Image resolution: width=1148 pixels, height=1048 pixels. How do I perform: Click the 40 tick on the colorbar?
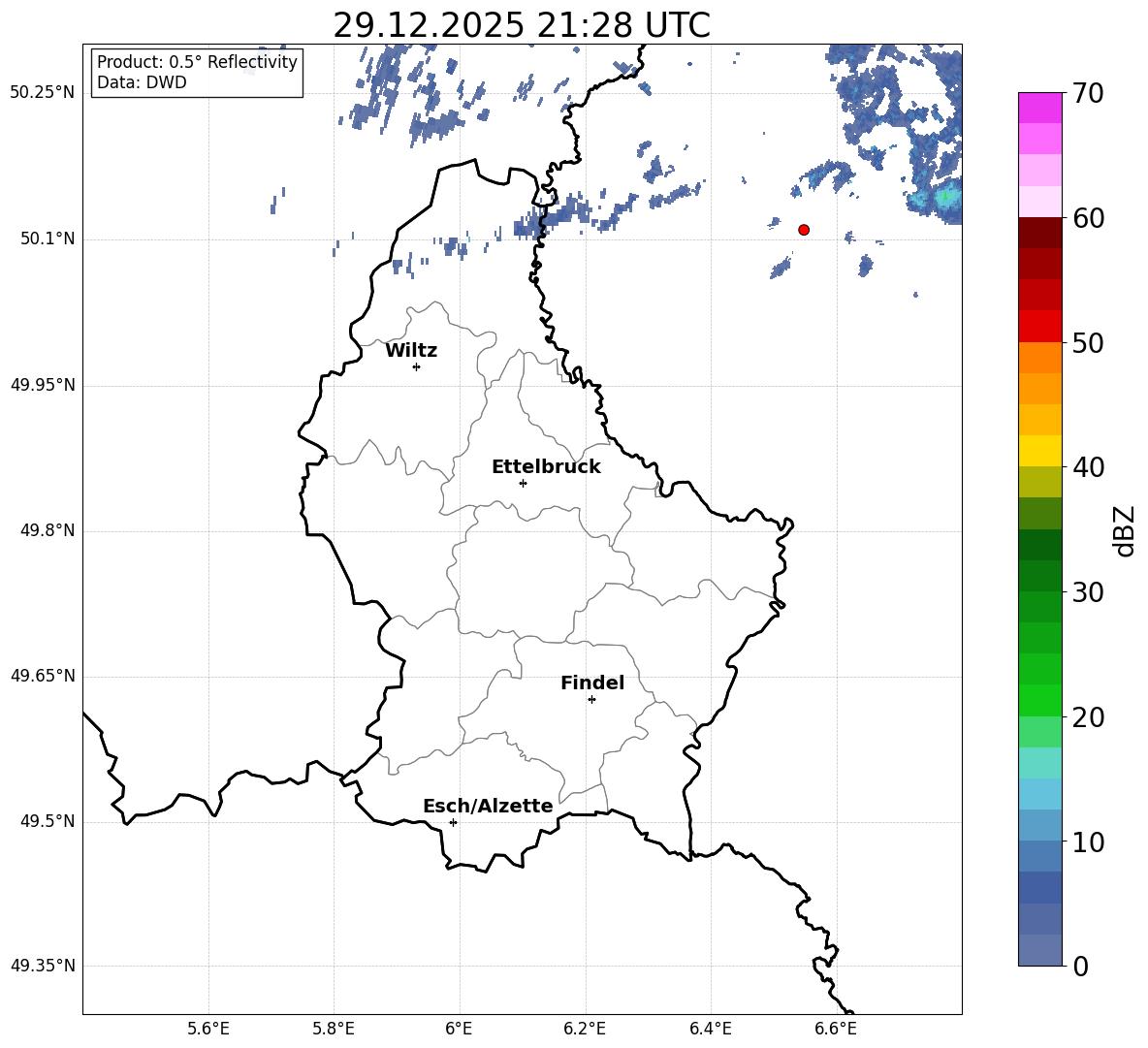[x=1088, y=467]
